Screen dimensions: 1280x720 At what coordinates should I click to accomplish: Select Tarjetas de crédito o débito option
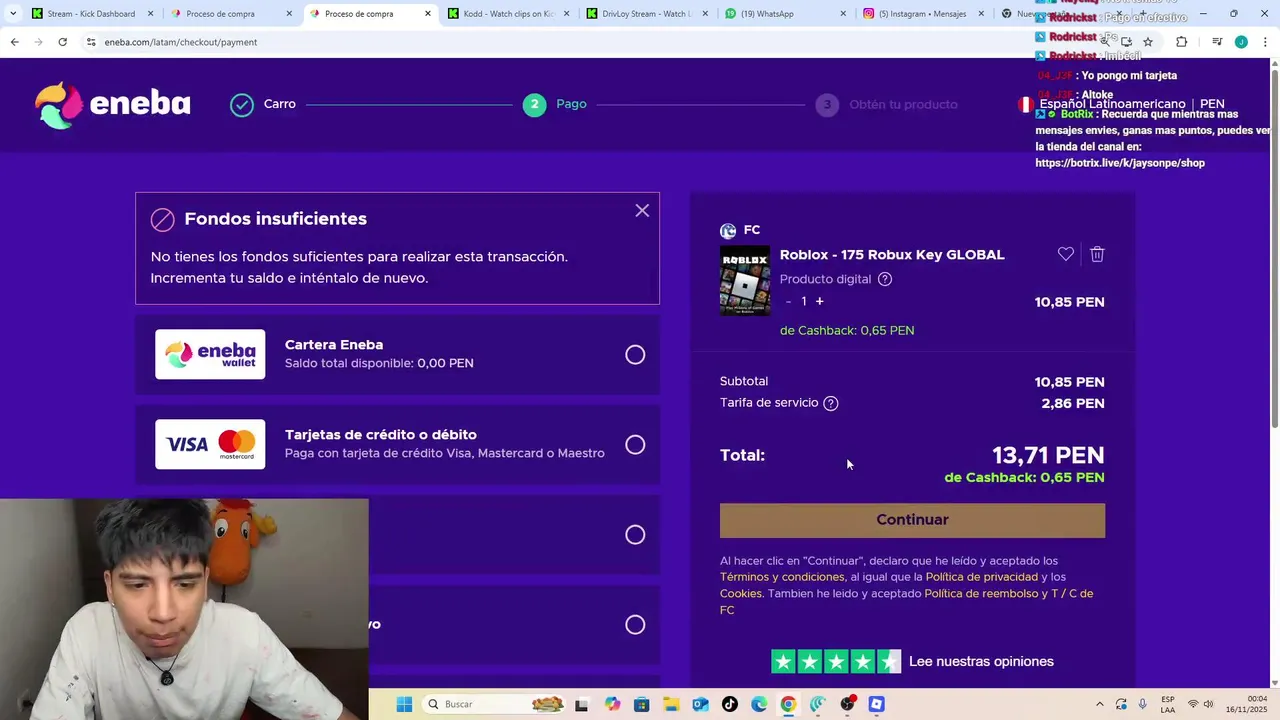point(397,444)
